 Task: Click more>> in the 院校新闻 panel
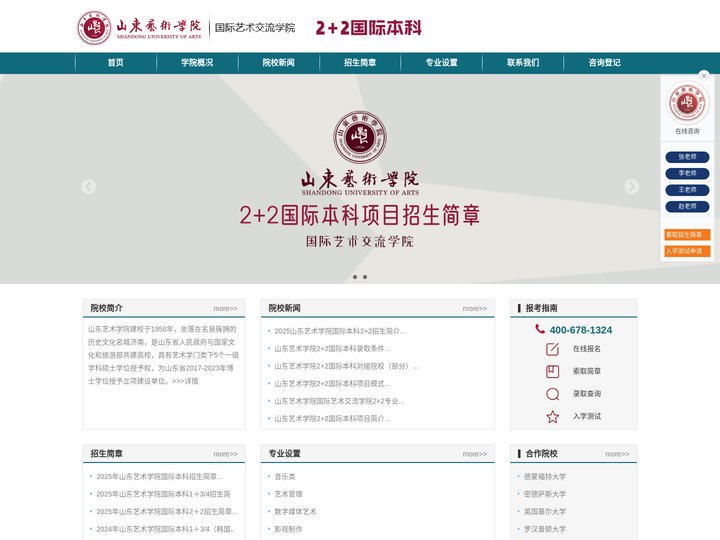pos(475,309)
